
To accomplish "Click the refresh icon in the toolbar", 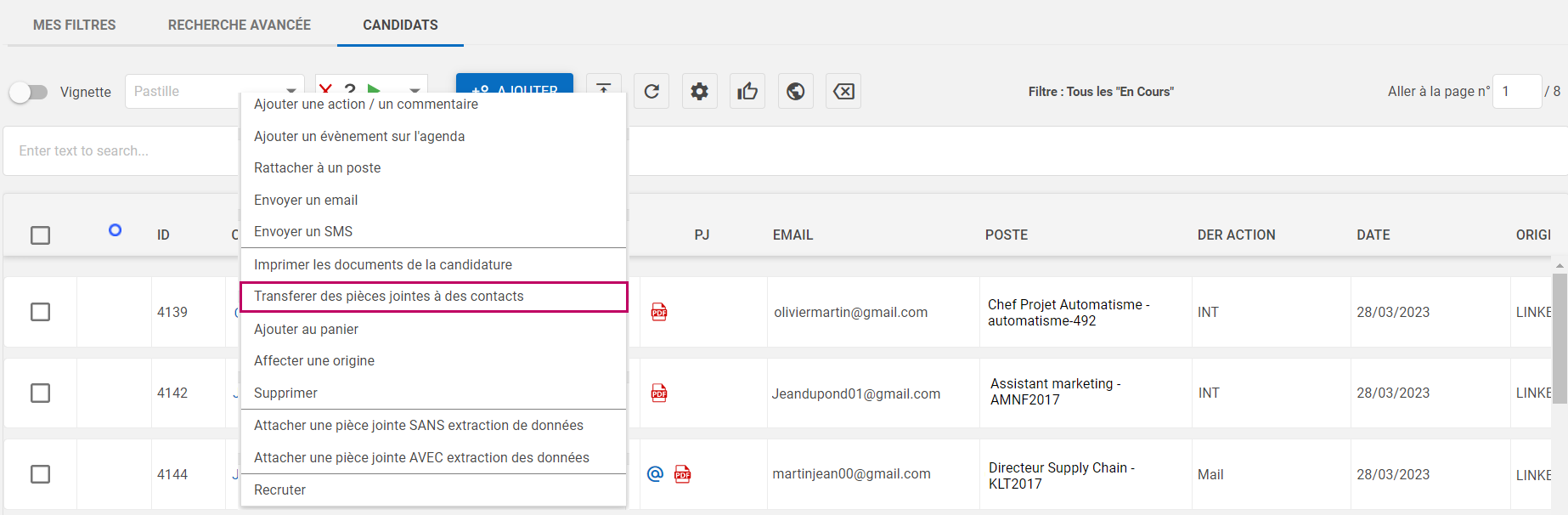I will 651,92.
